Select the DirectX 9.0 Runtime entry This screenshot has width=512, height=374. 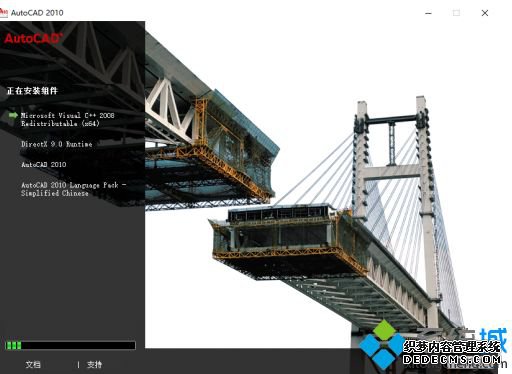pyautogui.click(x=57, y=144)
